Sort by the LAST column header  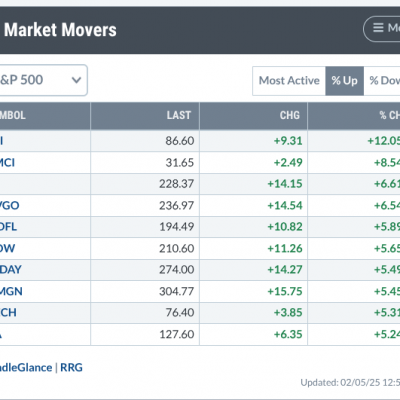coord(145,116)
